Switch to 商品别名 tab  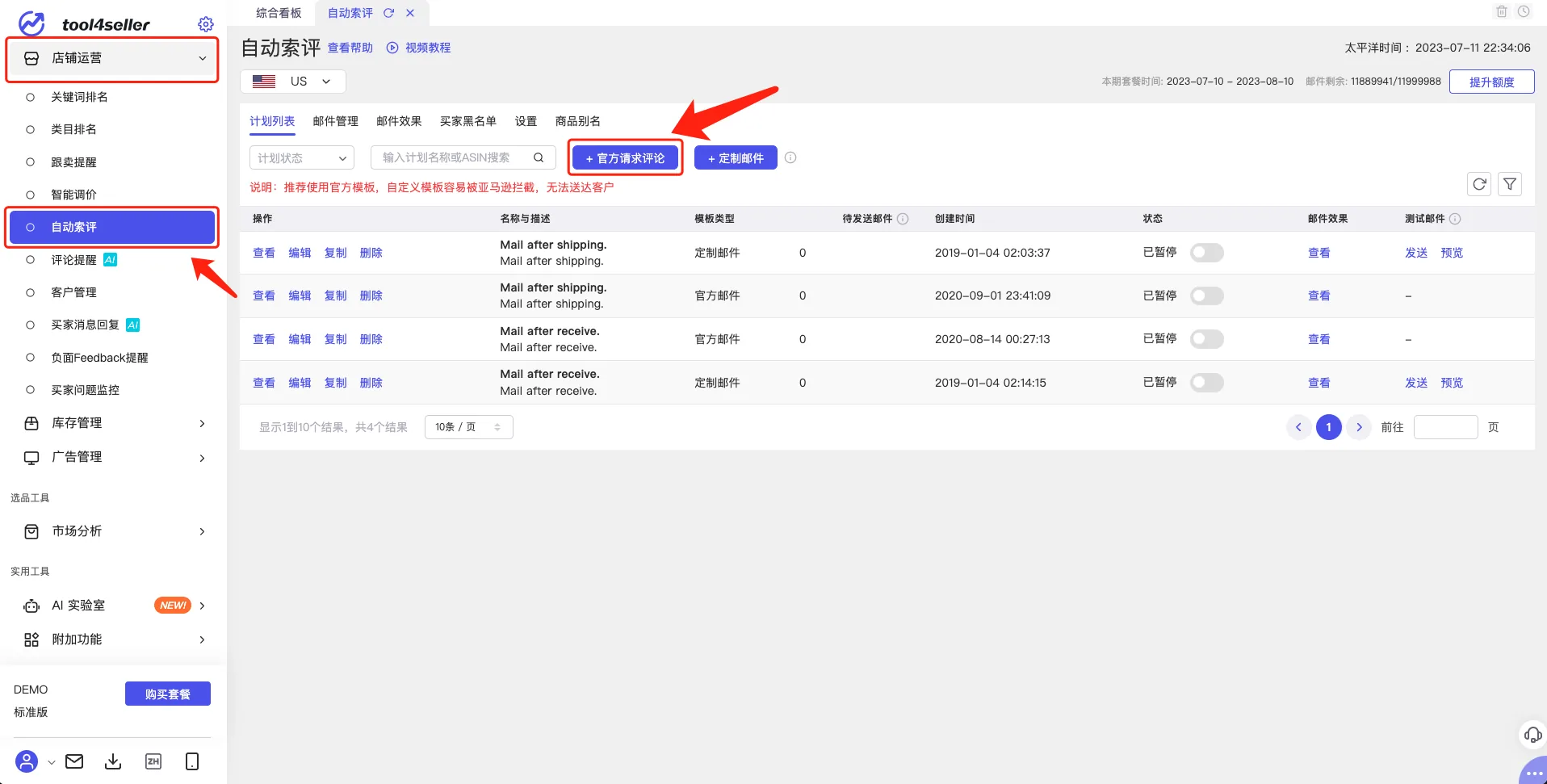(x=577, y=121)
